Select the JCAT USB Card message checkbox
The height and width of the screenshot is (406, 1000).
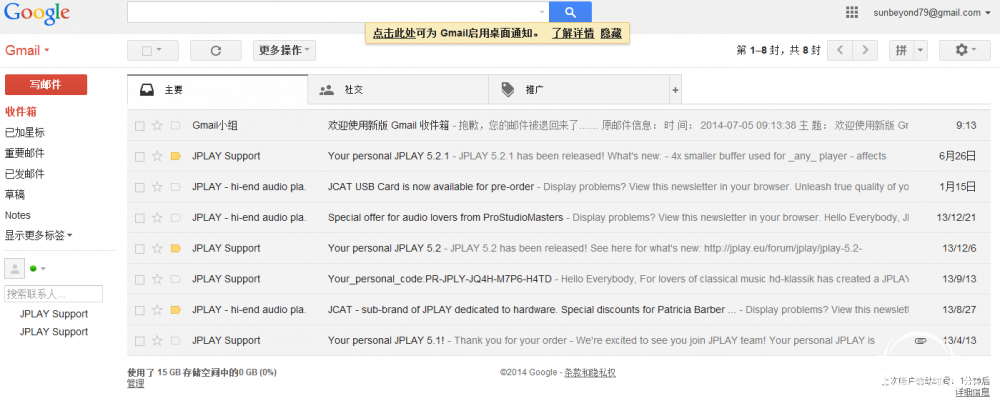tap(139, 187)
